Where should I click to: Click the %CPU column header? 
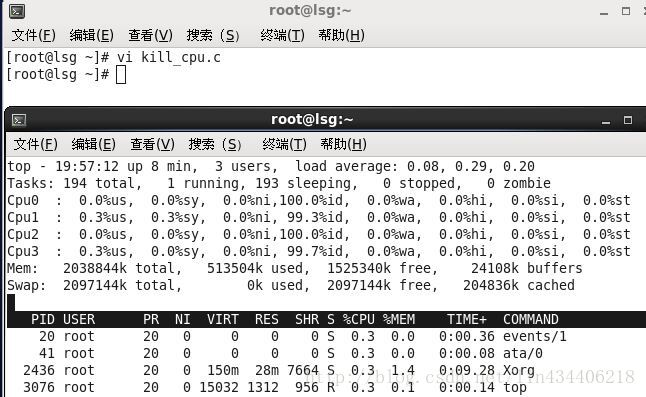pyautogui.click(x=359, y=320)
